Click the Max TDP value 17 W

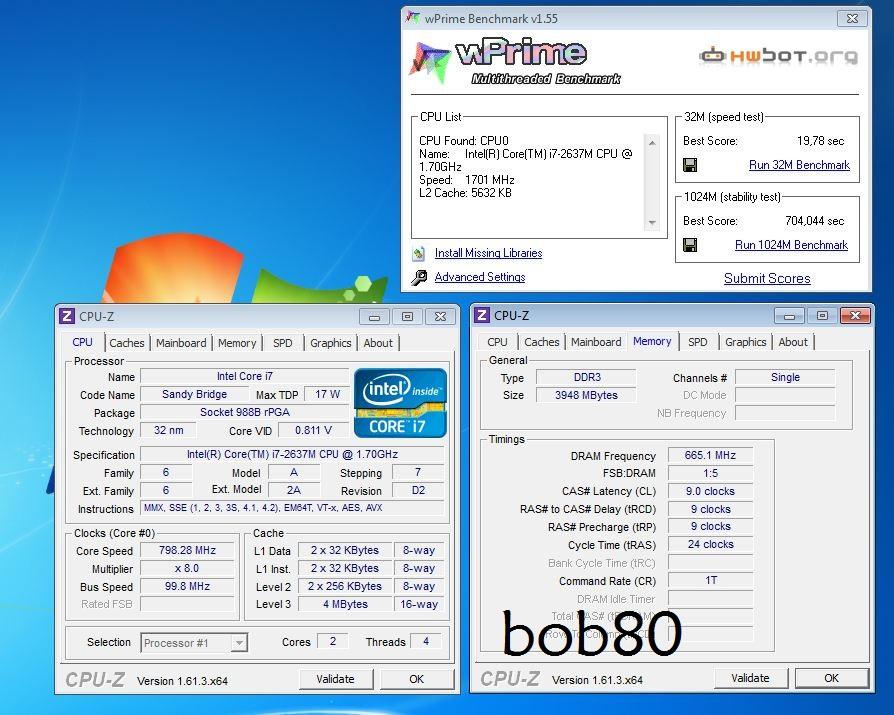click(x=327, y=394)
